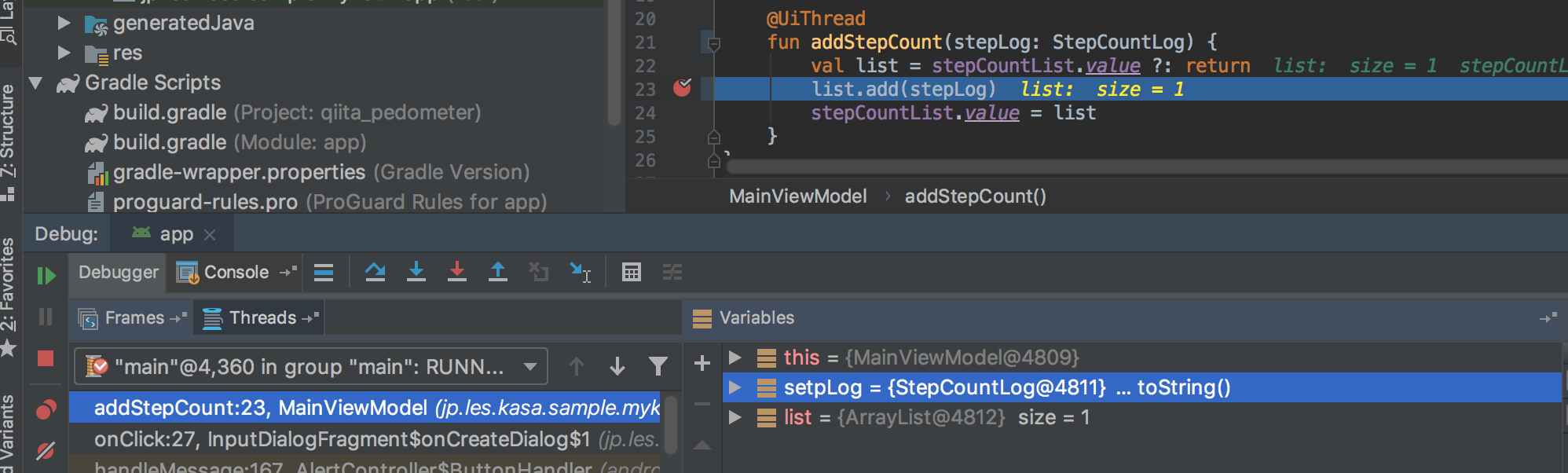
Task: Click the Step Over icon
Action: tap(376, 273)
